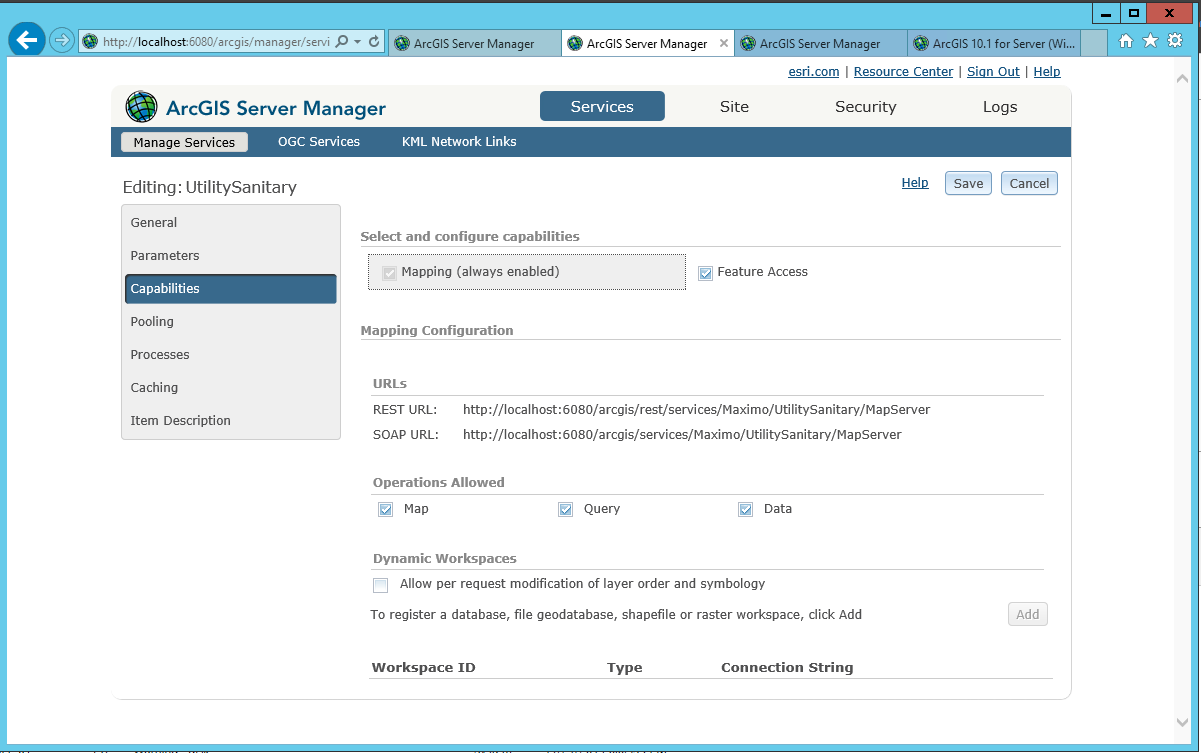Click the Sign Out link
1201x753 pixels.
(x=993, y=72)
